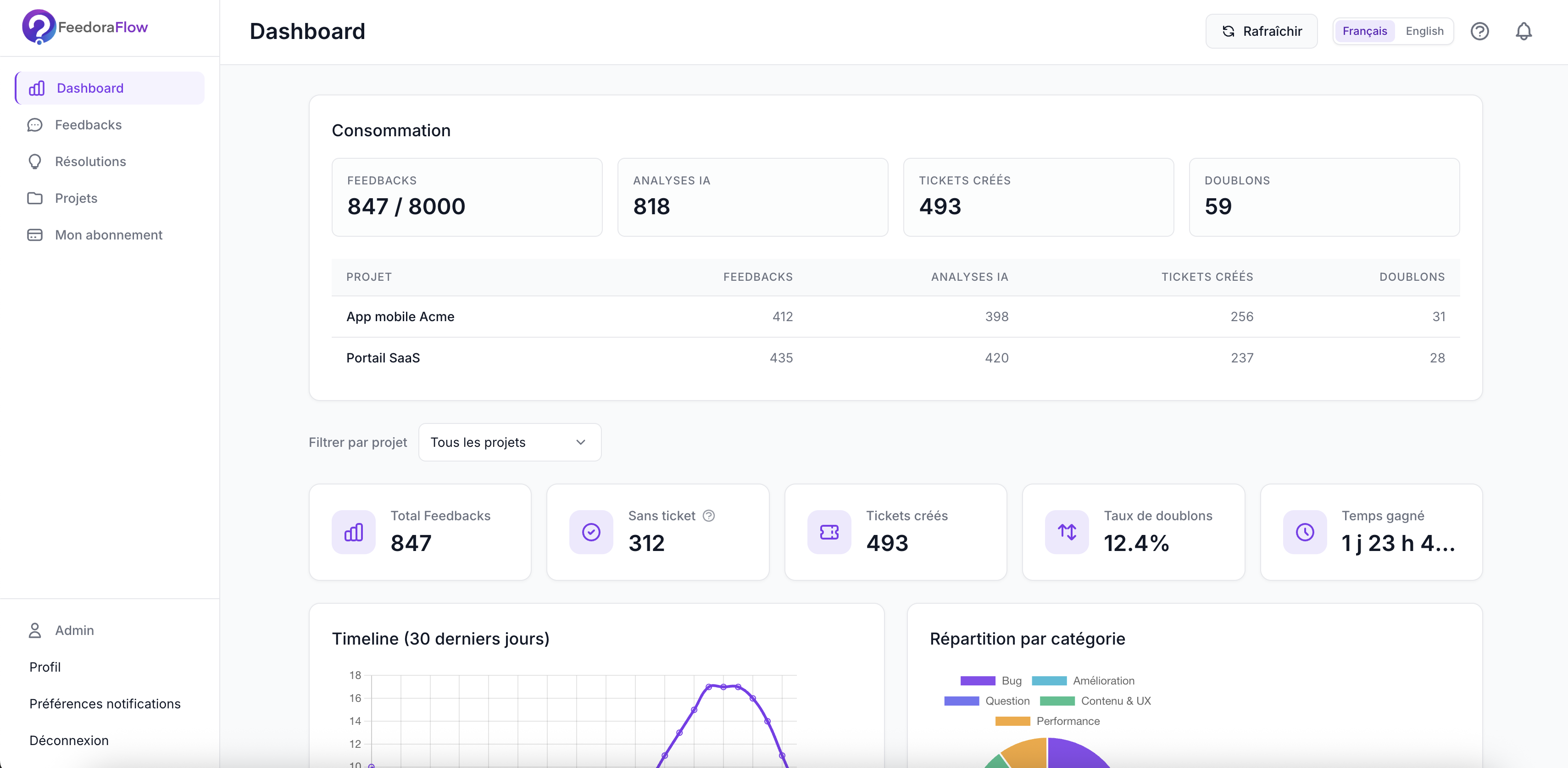Click the 12.4% duplicate rate value
Screen dimensions: 1568x768
point(1136,544)
